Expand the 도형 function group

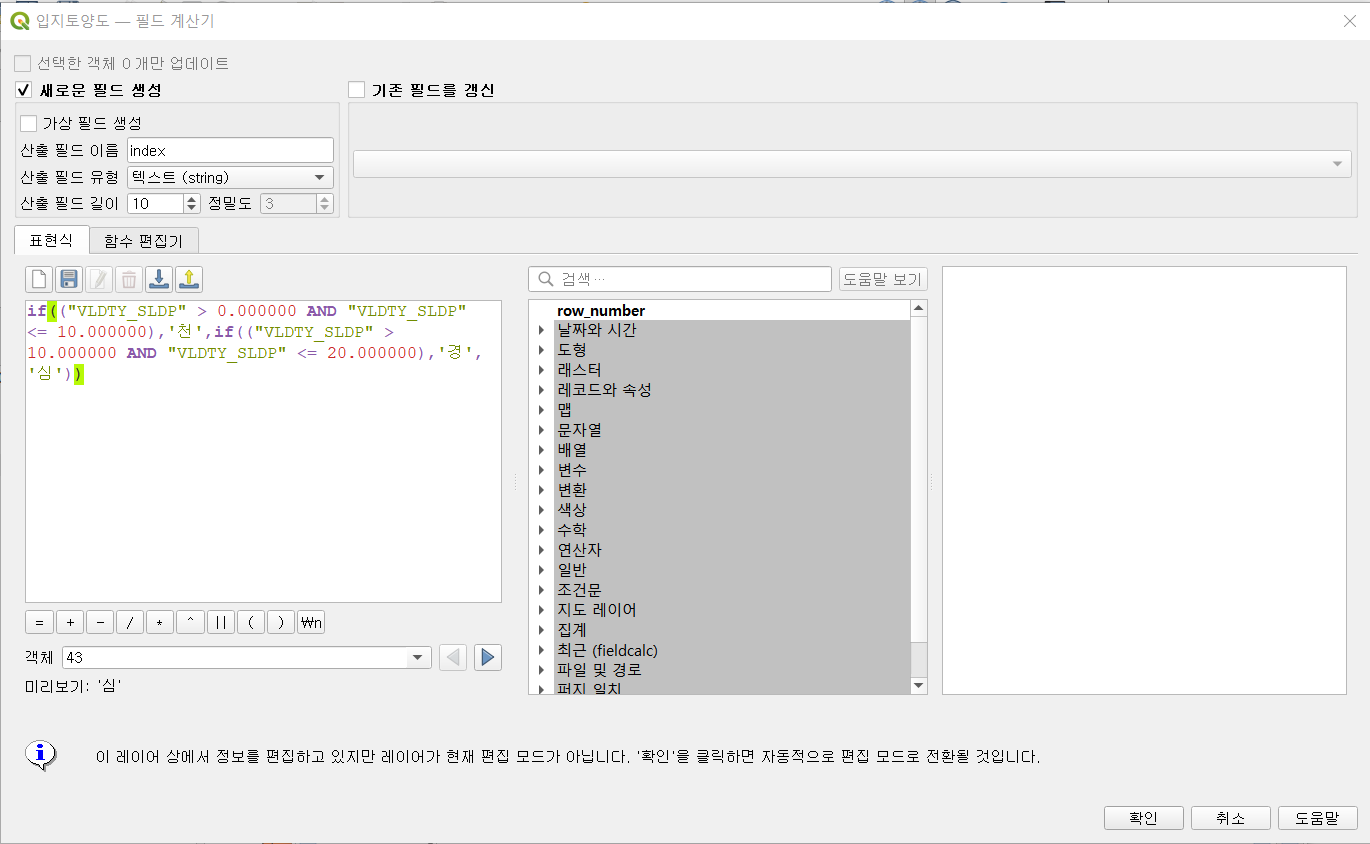tap(542, 350)
